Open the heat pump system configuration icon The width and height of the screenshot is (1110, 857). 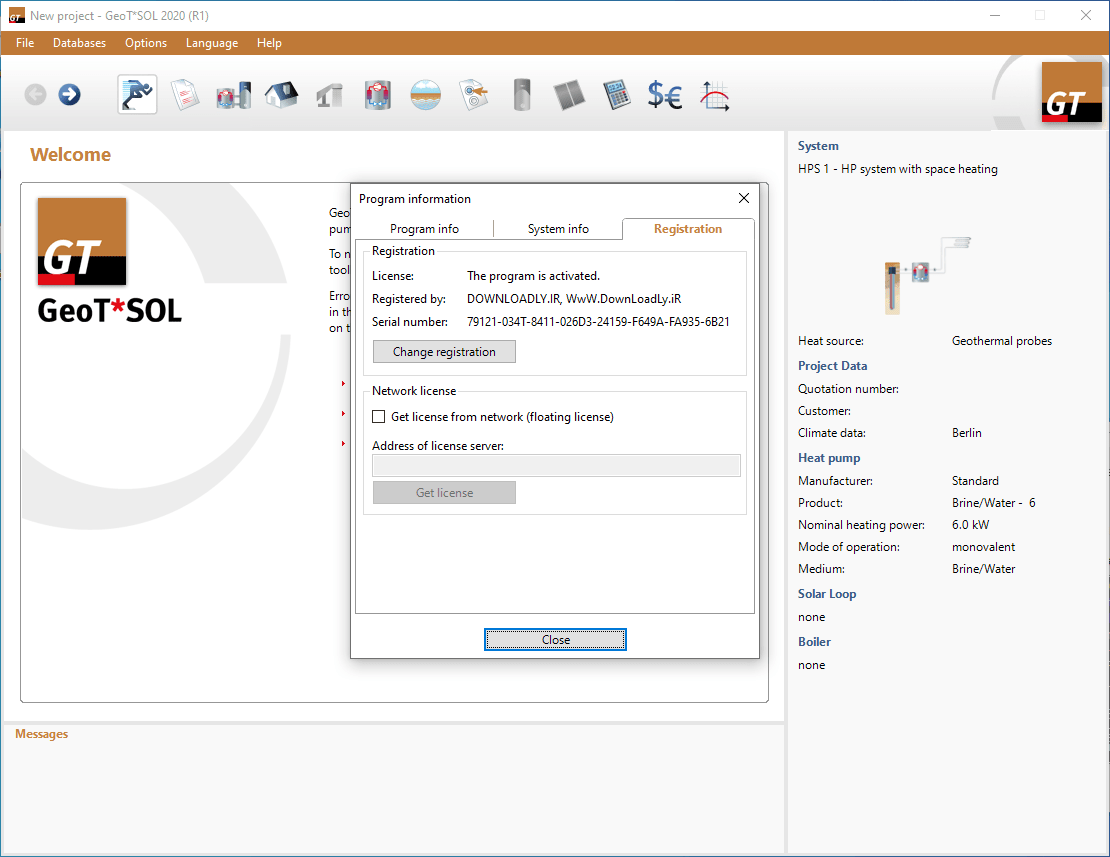pyautogui.click(x=233, y=94)
